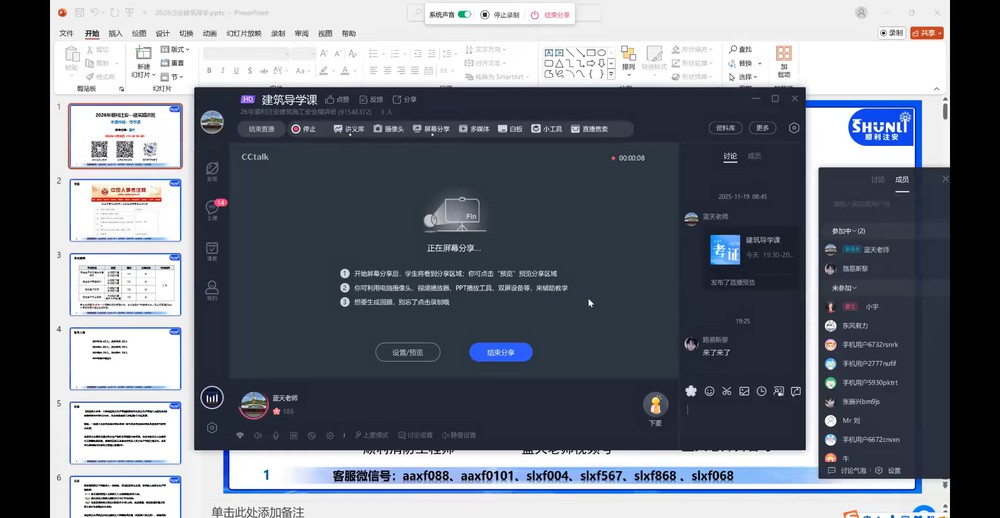Open the emoji picker in chat toolbar

[x=709, y=391]
